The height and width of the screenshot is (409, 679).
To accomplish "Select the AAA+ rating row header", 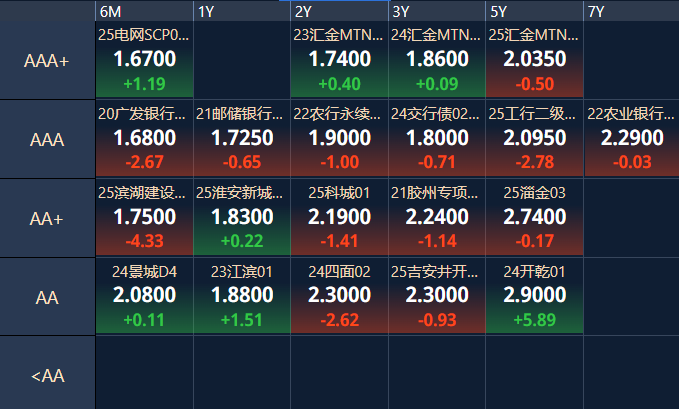I will pyautogui.click(x=47, y=60).
